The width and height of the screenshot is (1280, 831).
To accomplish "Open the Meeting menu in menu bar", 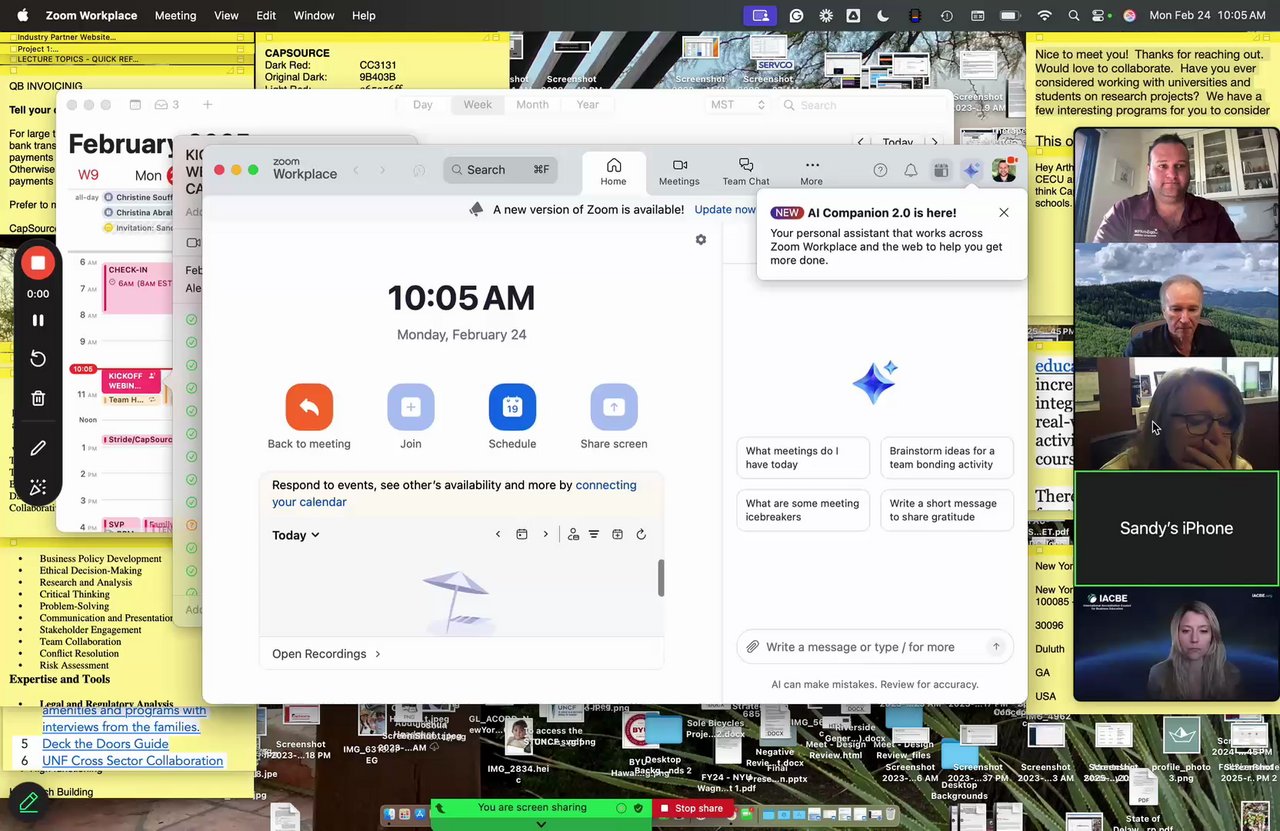I will (176, 15).
